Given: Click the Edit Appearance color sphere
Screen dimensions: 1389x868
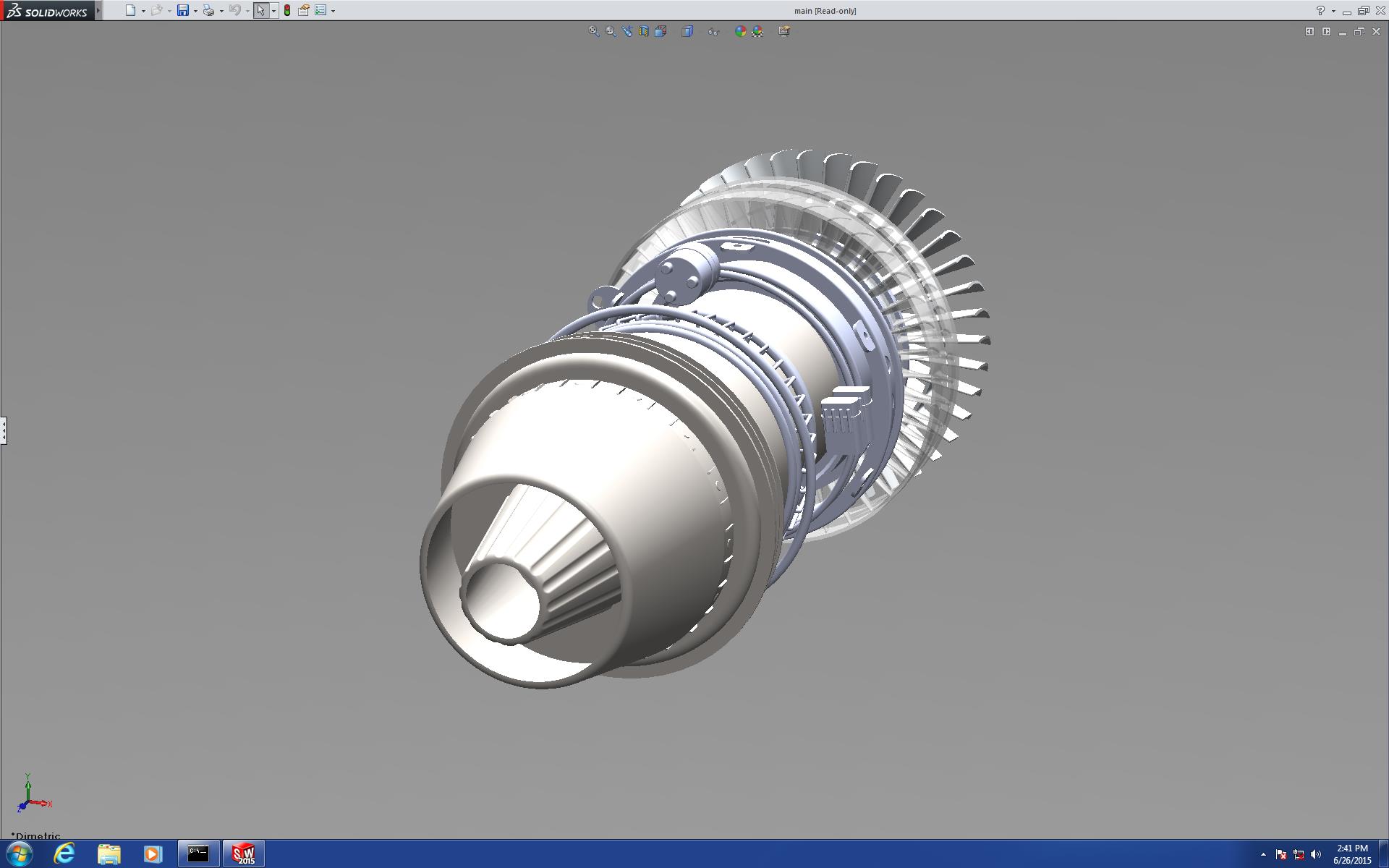Looking at the screenshot, I should point(740,31).
